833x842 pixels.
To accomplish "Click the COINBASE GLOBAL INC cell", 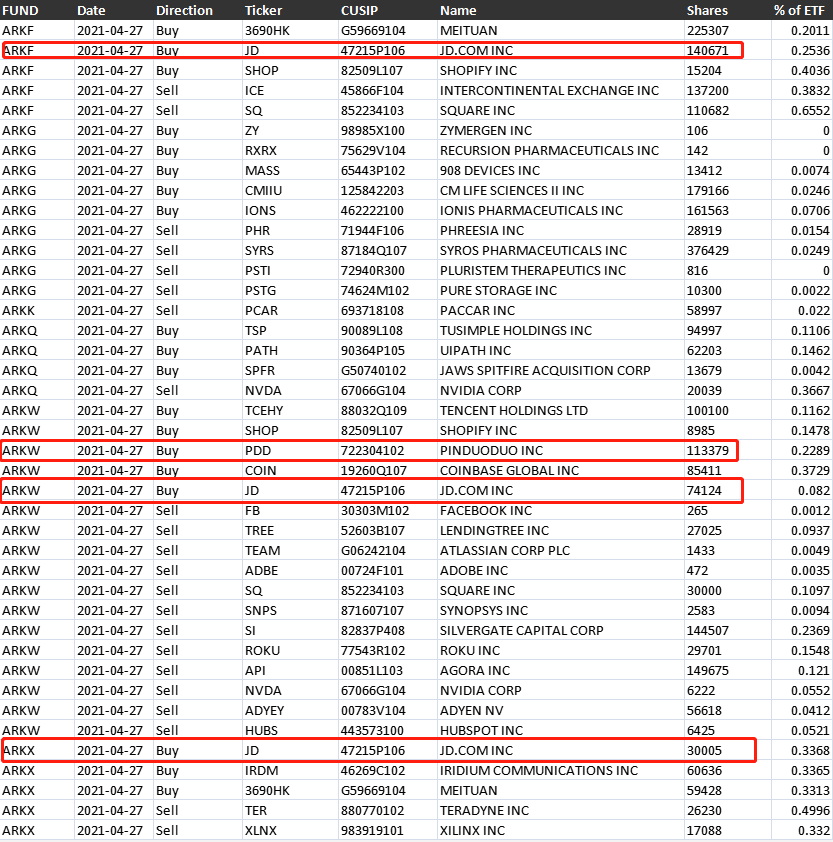I will point(509,470).
